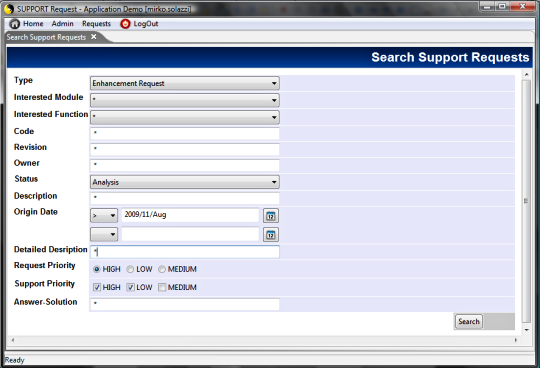Image resolution: width=540 pixels, height=368 pixels.
Task: Click the Interested Function label
Action: [x=51, y=114]
